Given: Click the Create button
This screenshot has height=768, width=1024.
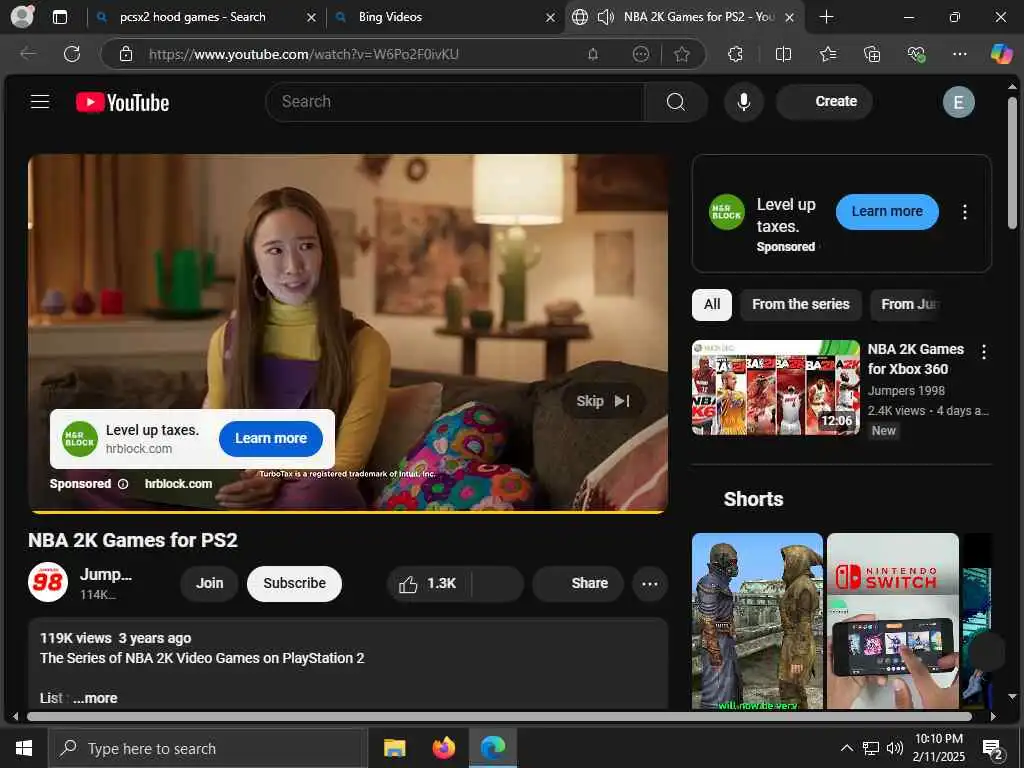Looking at the screenshot, I should tap(824, 102).
